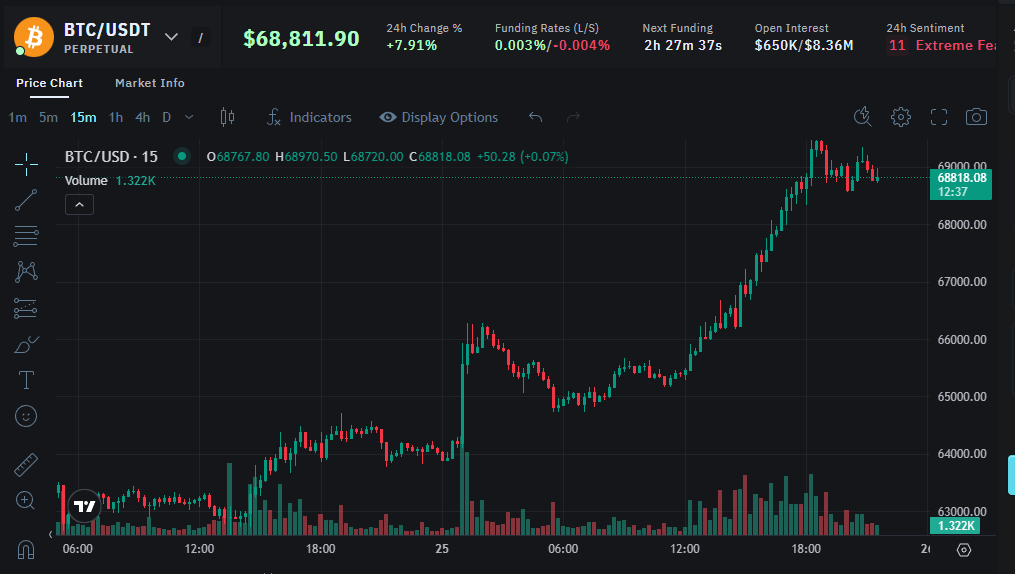Image resolution: width=1015 pixels, height=574 pixels.
Task: Collapse the drawing toolbar with left arrow
Action: [x=50, y=535]
